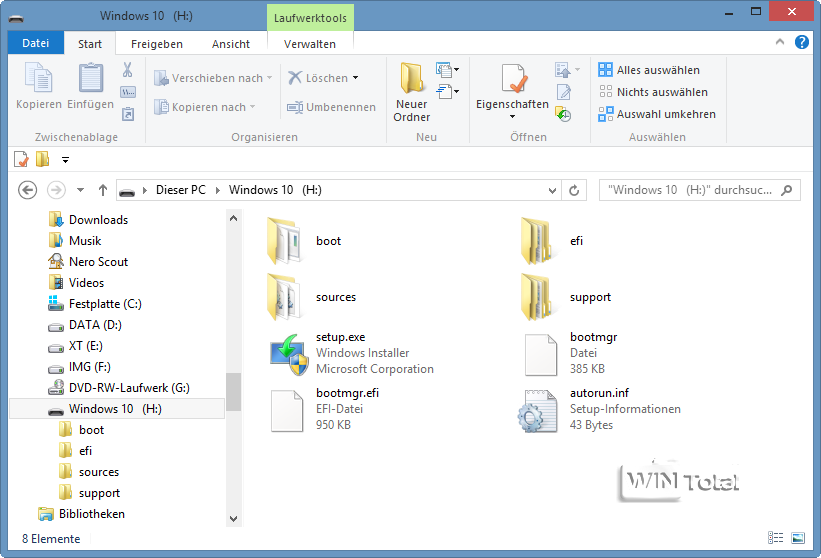Select Downloads in the navigation pane

coord(98,220)
